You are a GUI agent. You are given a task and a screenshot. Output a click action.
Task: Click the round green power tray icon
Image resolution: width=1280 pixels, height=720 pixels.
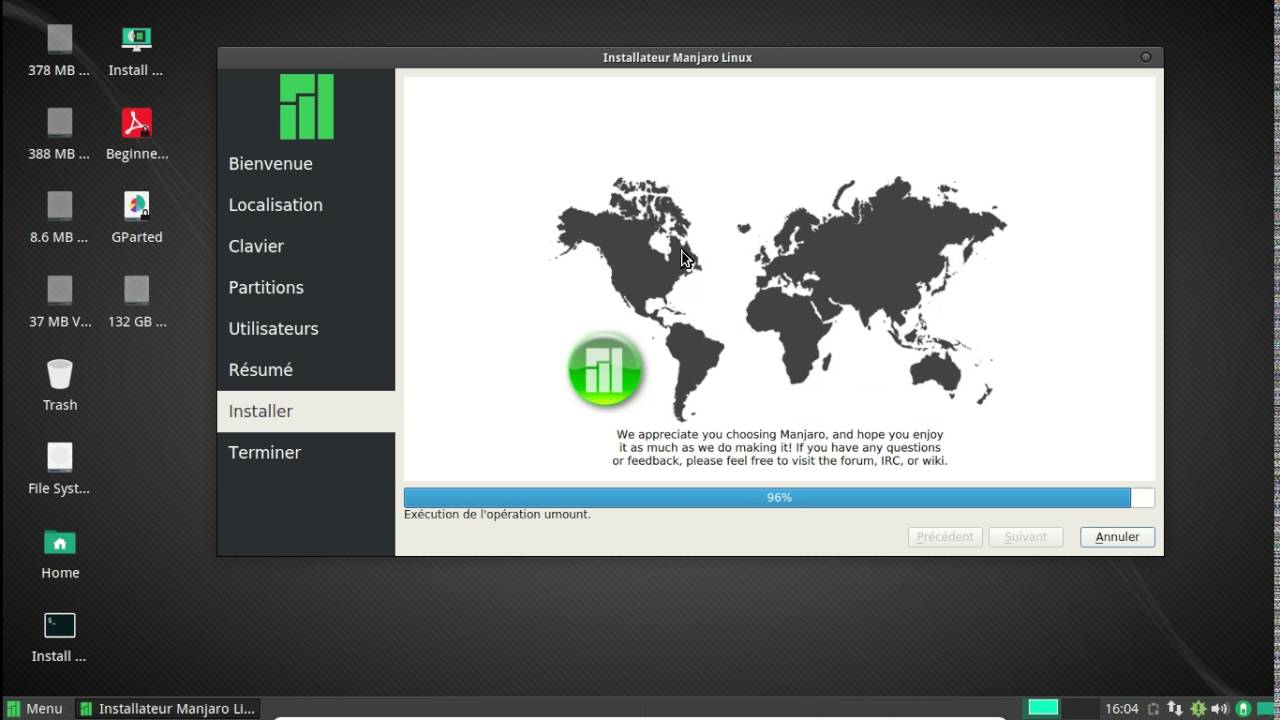[x=1243, y=709]
